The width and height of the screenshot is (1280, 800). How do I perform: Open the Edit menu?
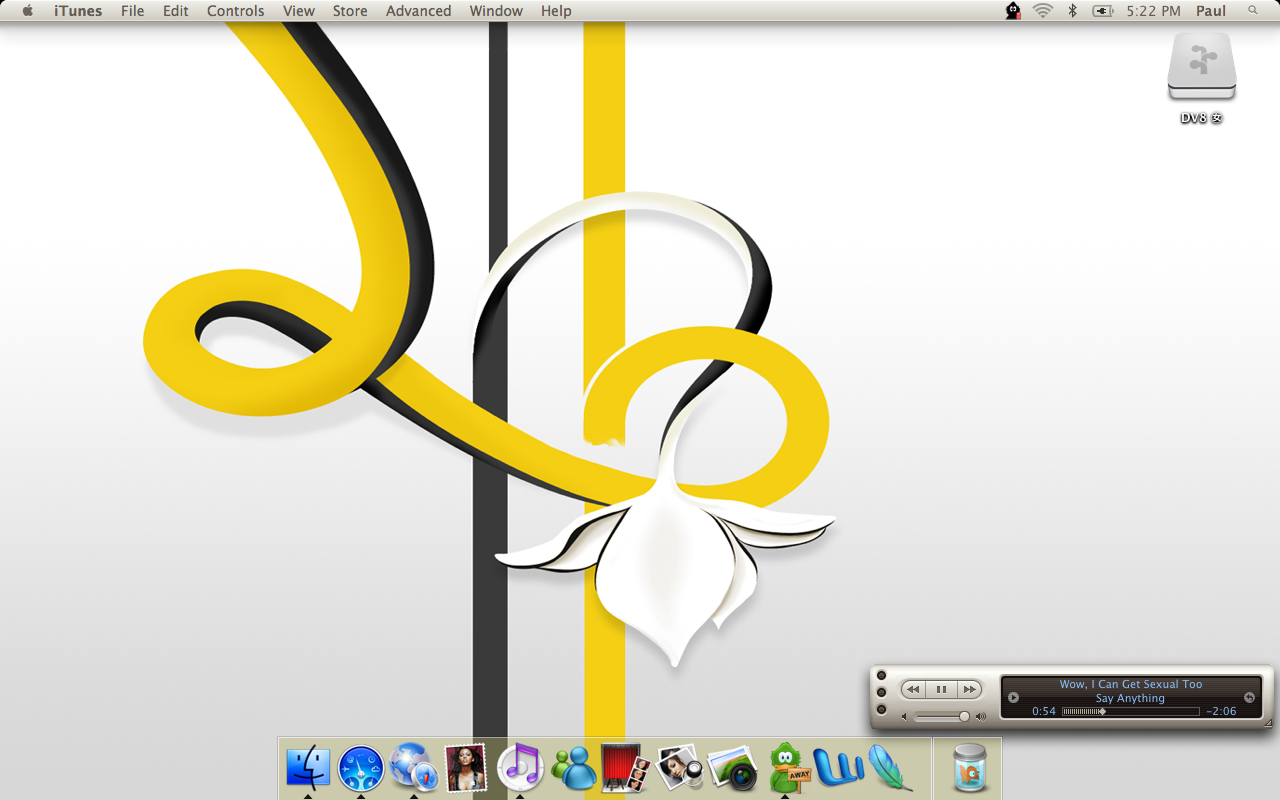pos(176,11)
